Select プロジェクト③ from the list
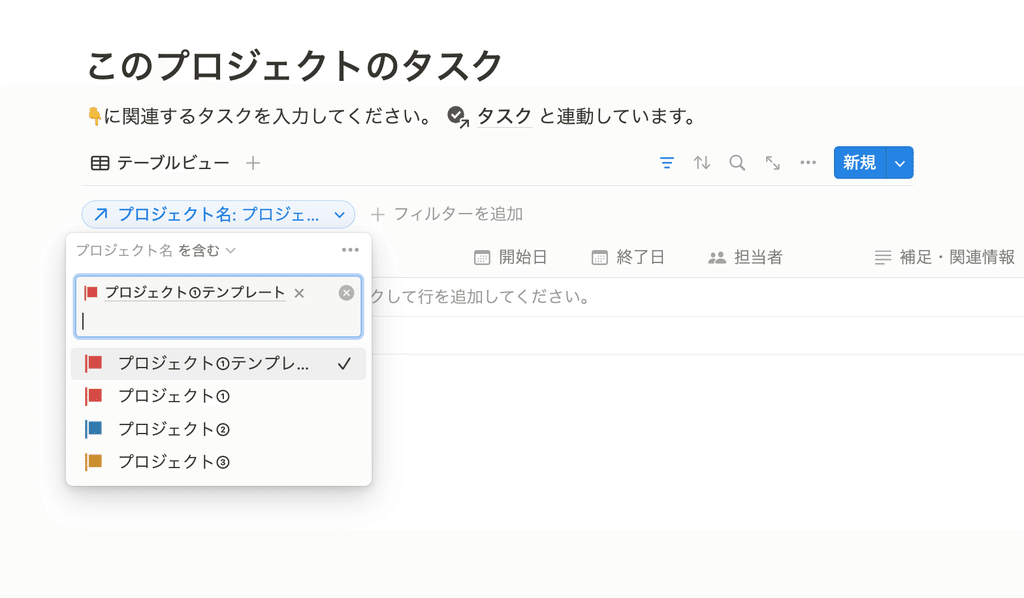 (x=218, y=462)
